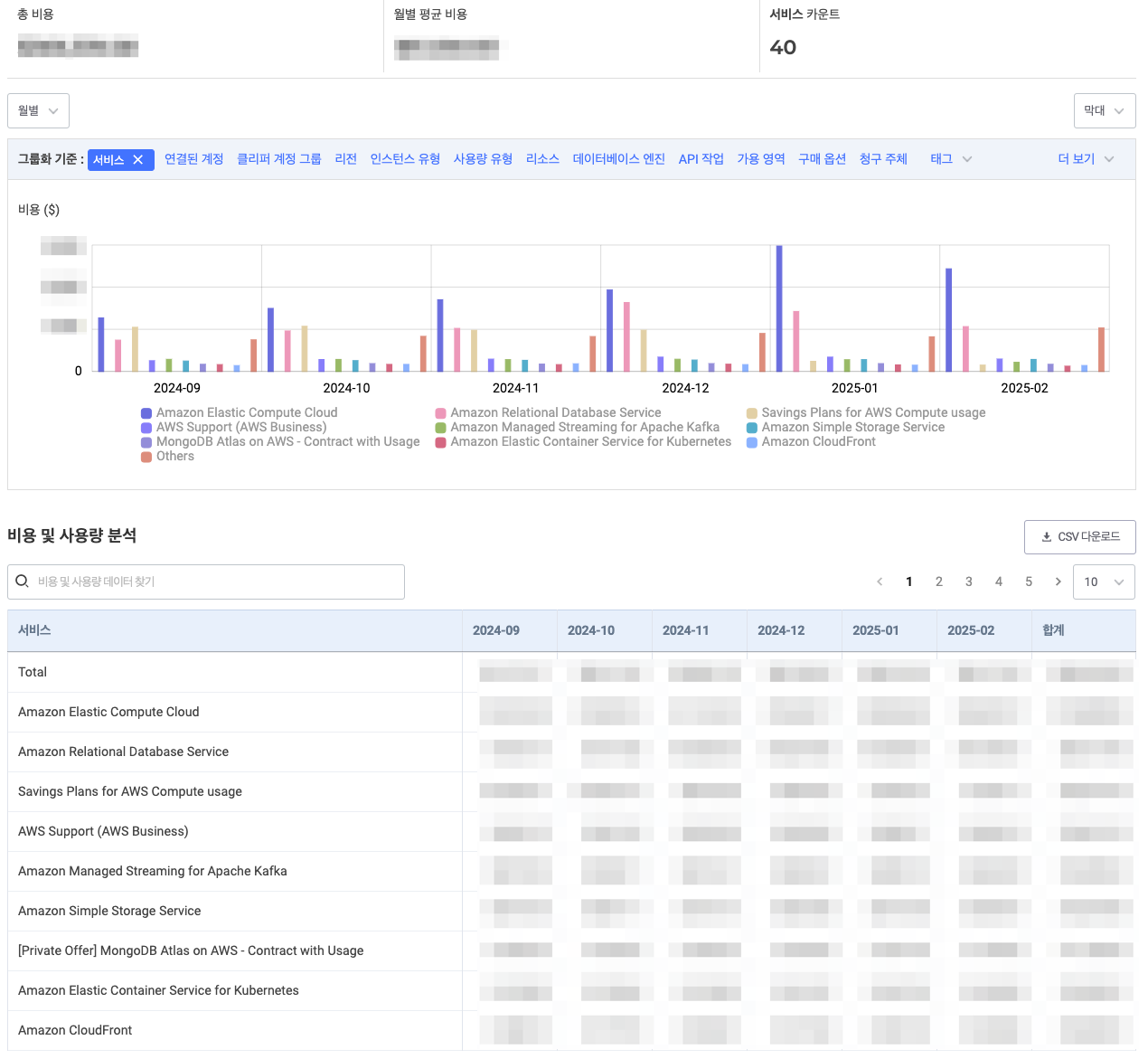The width and height of the screenshot is (1148, 1059).
Task: Group by 사용량 유형
Action: pyautogui.click(x=483, y=159)
